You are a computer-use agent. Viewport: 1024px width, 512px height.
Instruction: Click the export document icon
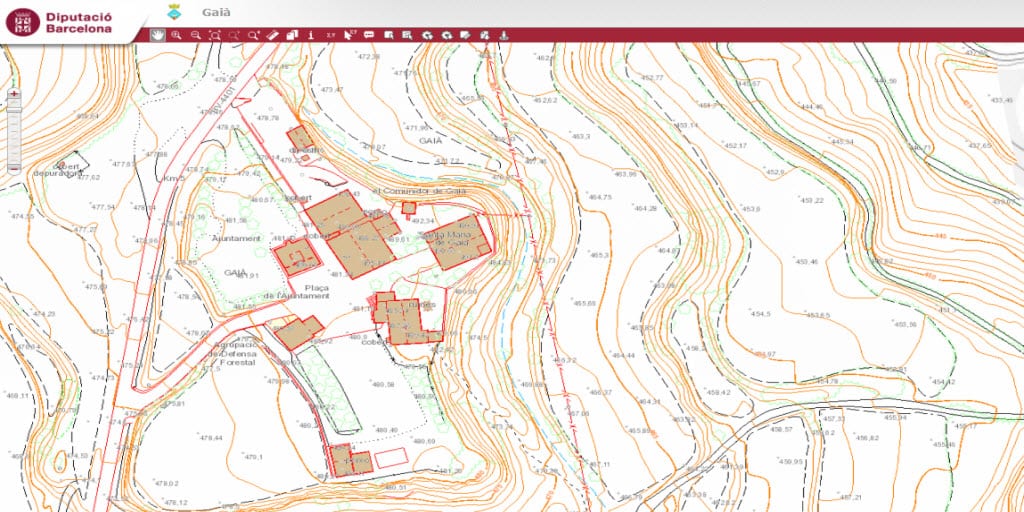coord(485,35)
